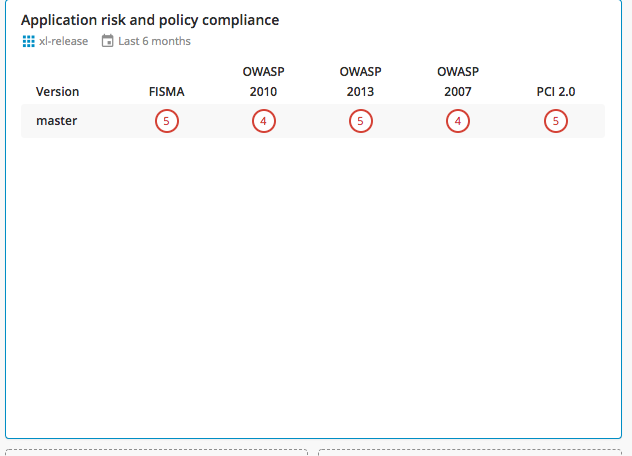Click the PCI 2.0 column header

(556, 92)
